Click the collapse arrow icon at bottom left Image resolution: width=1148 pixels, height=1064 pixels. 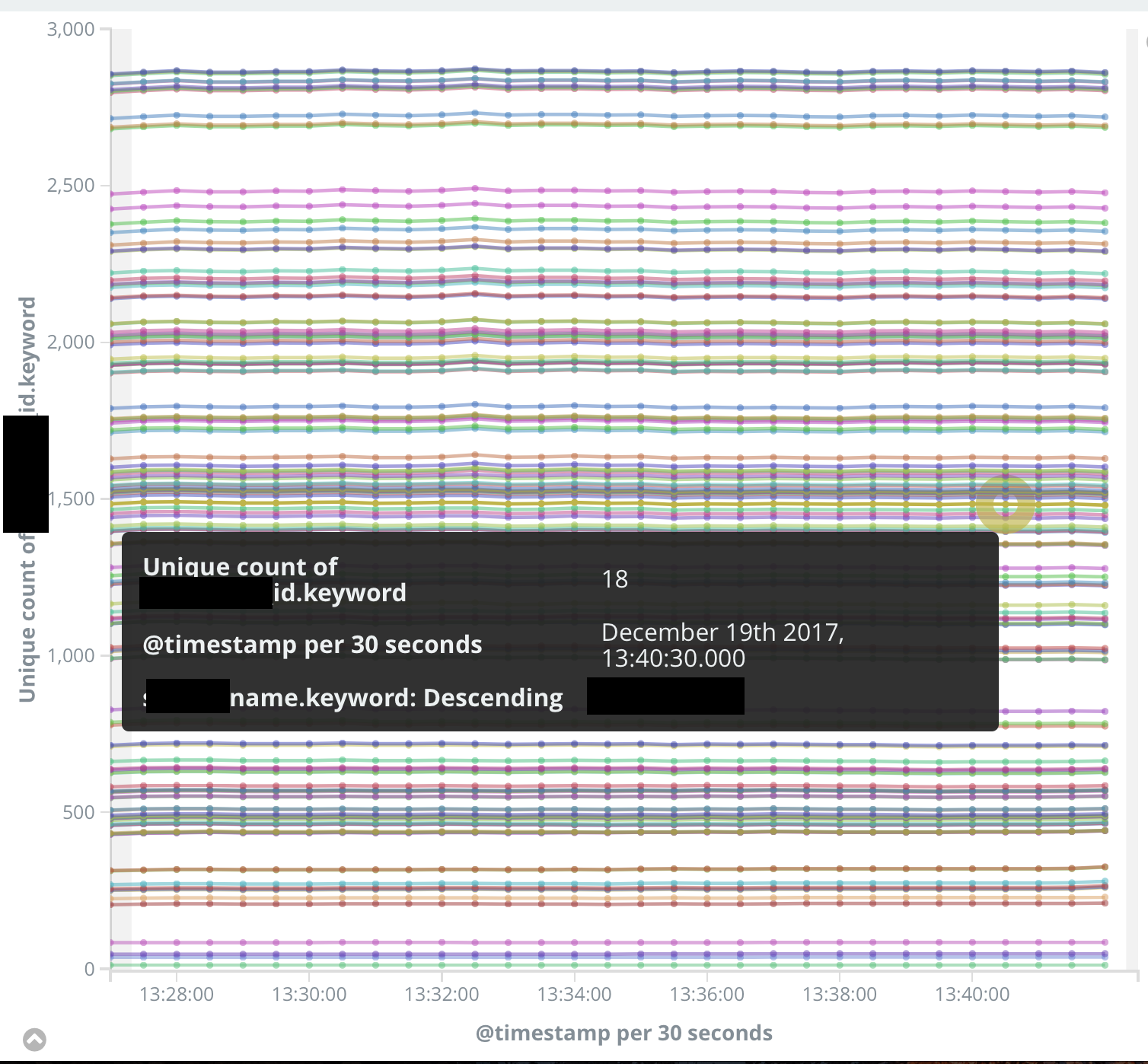click(35, 1040)
